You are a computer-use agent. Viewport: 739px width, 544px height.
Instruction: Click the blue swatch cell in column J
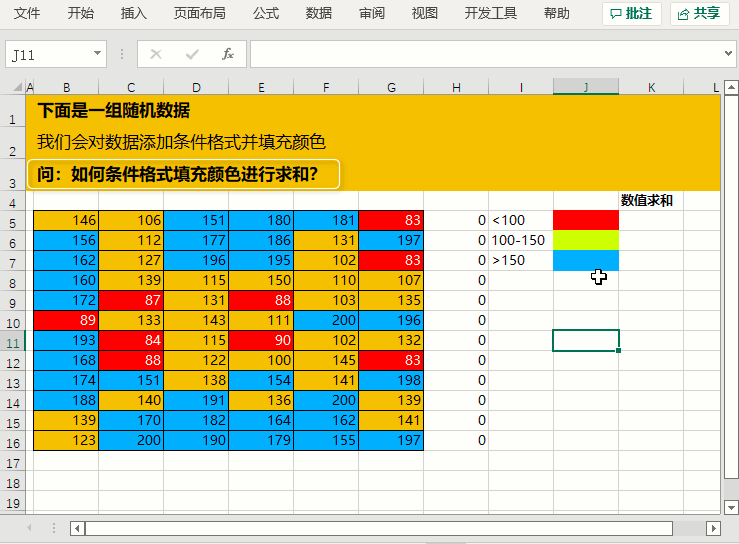[x=586, y=260]
